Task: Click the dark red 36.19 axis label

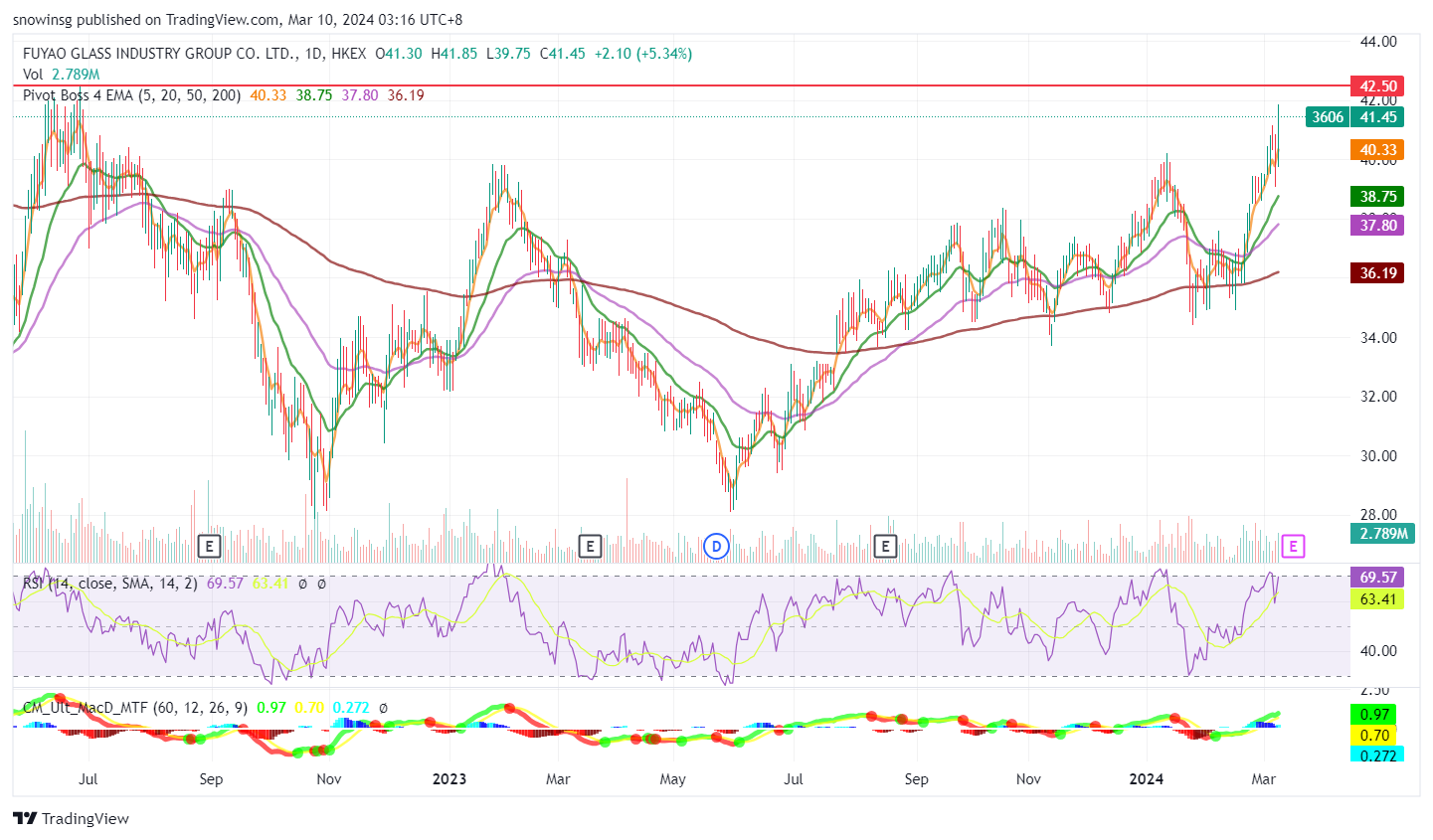Action: pos(1376,273)
